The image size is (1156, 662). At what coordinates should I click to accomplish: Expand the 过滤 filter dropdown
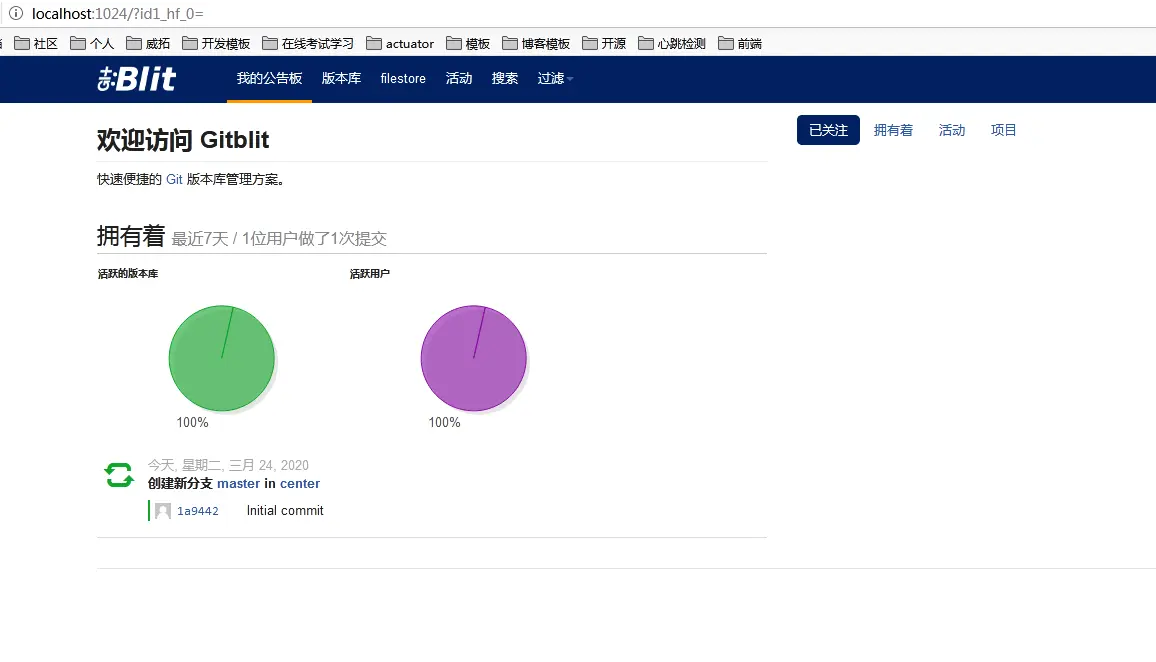click(555, 79)
